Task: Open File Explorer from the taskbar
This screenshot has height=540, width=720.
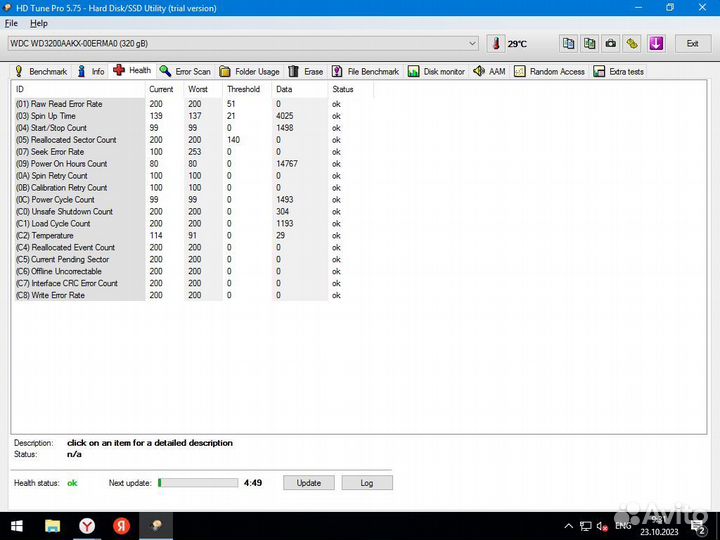Action: click(x=52, y=526)
